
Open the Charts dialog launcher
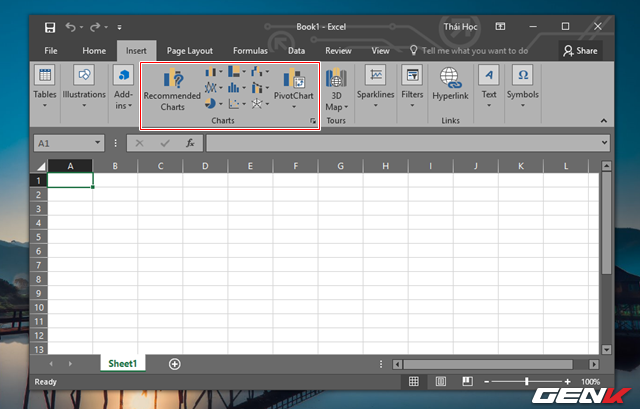pyautogui.click(x=313, y=121)
